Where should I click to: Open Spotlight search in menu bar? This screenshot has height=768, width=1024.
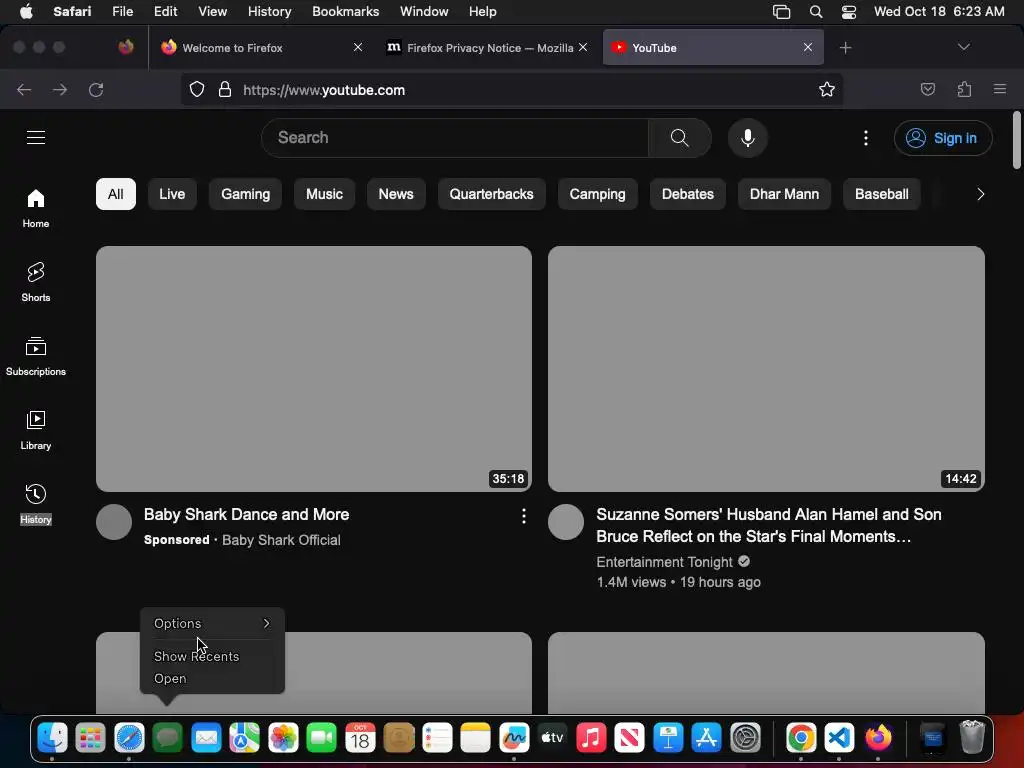pos(816,12)
